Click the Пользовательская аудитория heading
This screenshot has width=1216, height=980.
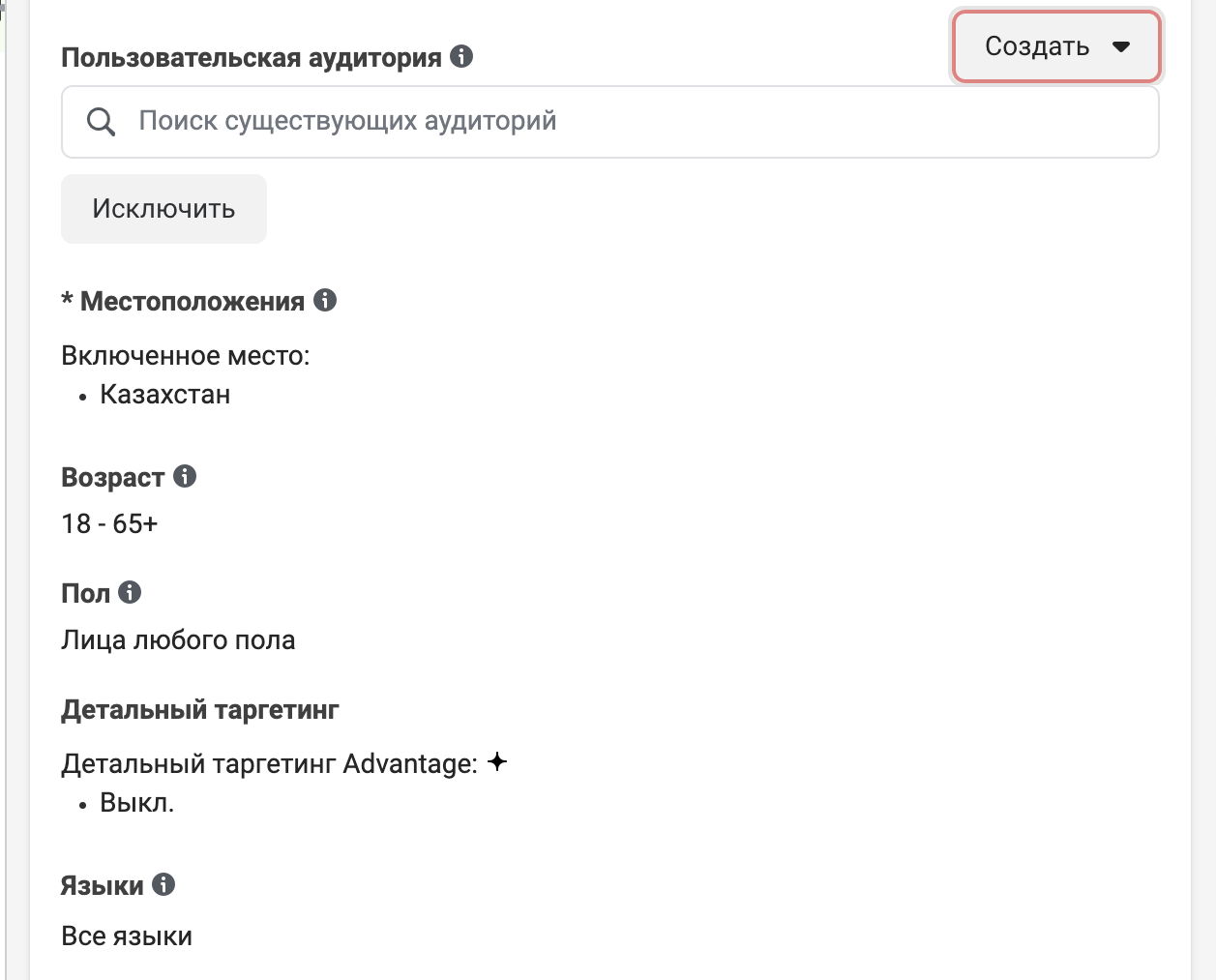coord(252,57)
